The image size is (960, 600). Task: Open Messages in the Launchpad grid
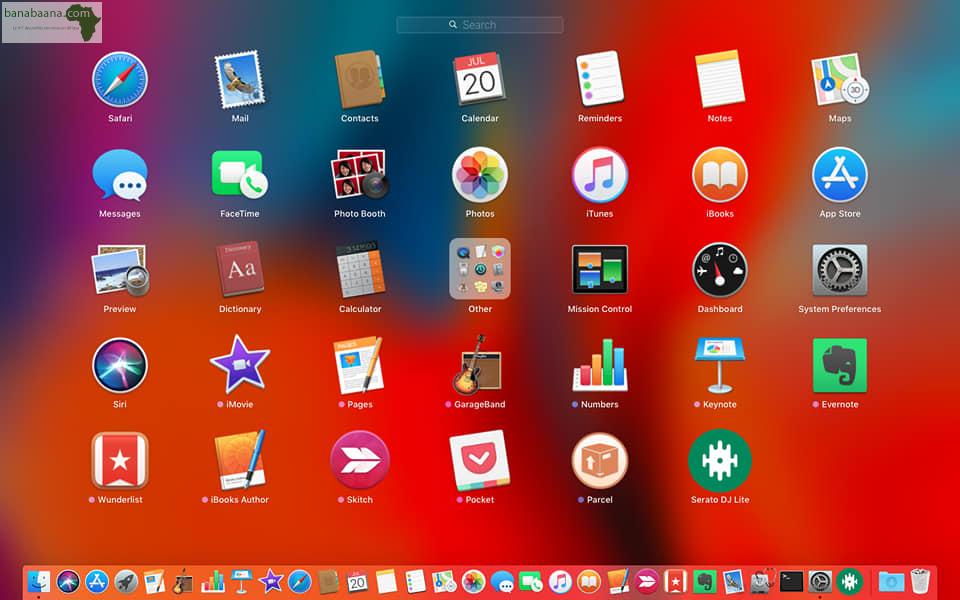coord(120,175)
